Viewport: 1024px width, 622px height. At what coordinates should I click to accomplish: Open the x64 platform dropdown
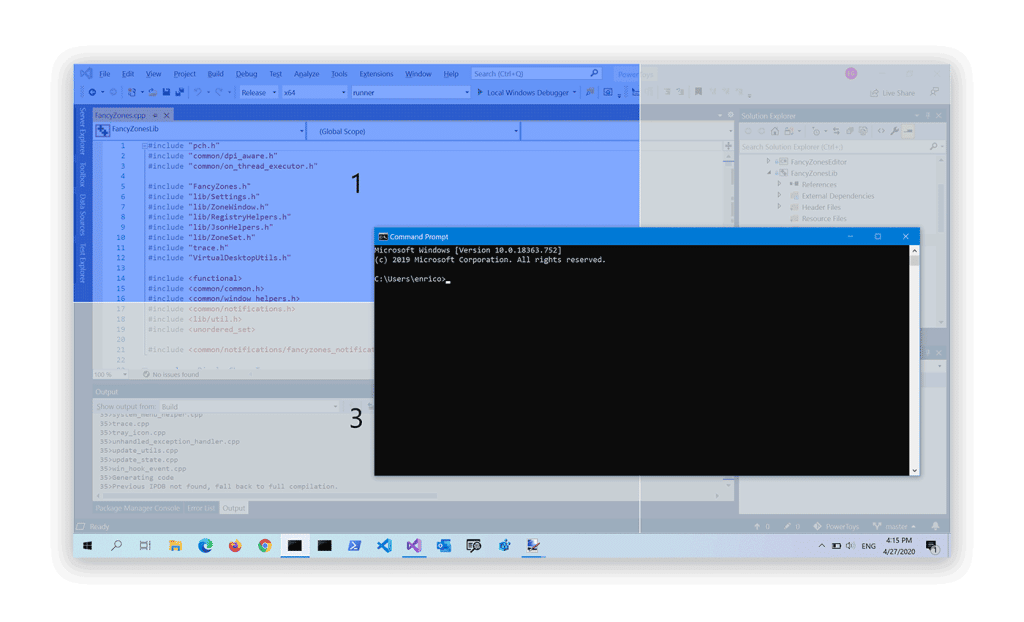coord(313,93)
